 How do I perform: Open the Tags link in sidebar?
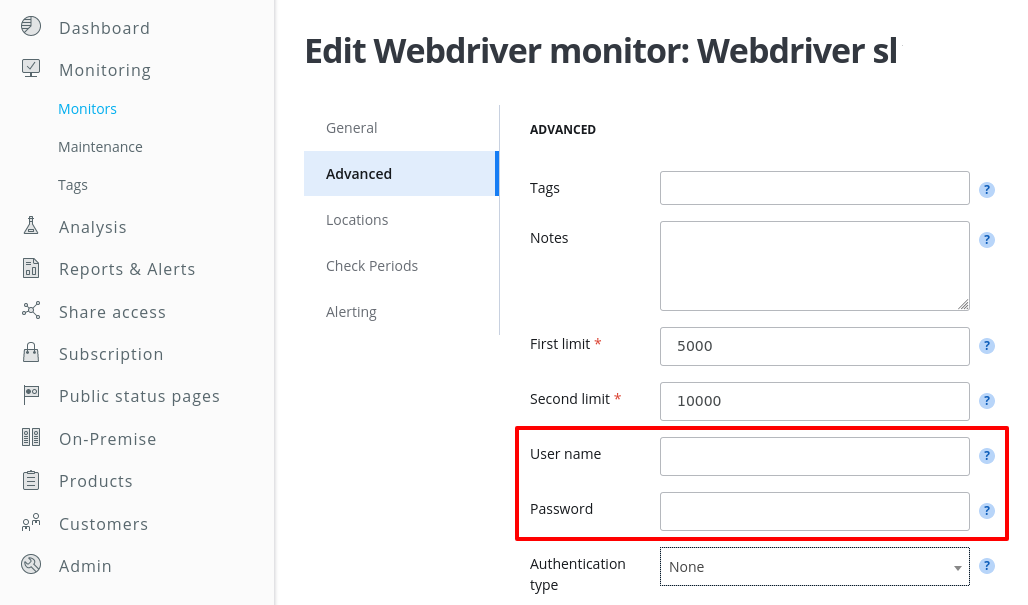coord(73,185)
